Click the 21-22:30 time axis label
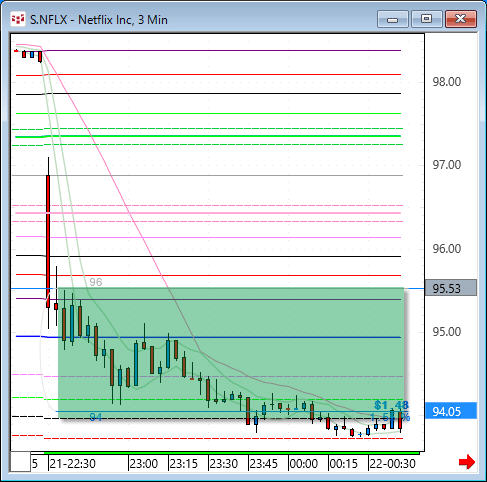This screenshot has height=482, width=487. point(72,464)
